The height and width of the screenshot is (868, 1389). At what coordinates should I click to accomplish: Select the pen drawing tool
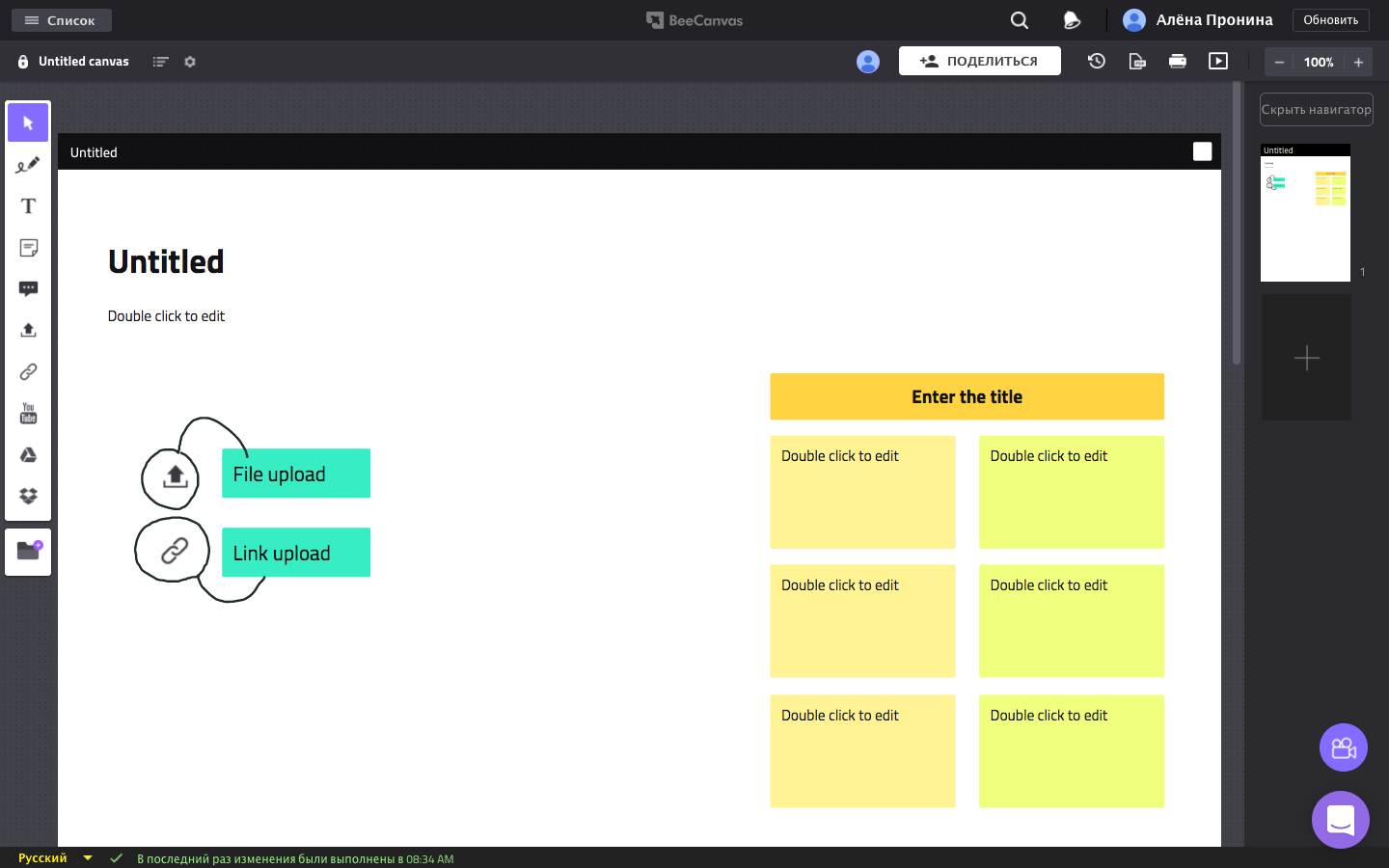(28, 165)
